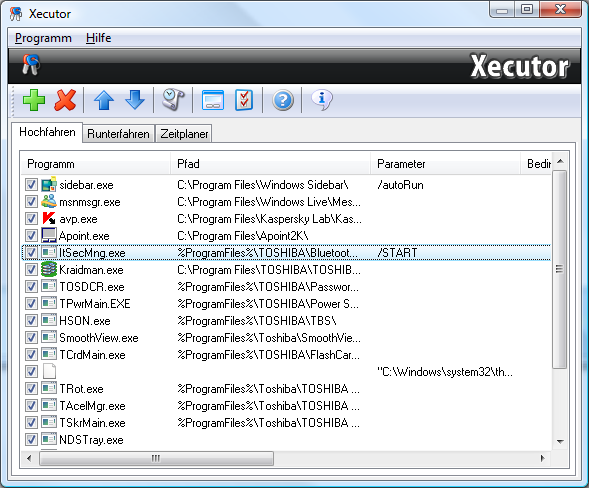
Task: Click the avp.exe Kaspersky icon
Action: point(49,219)
